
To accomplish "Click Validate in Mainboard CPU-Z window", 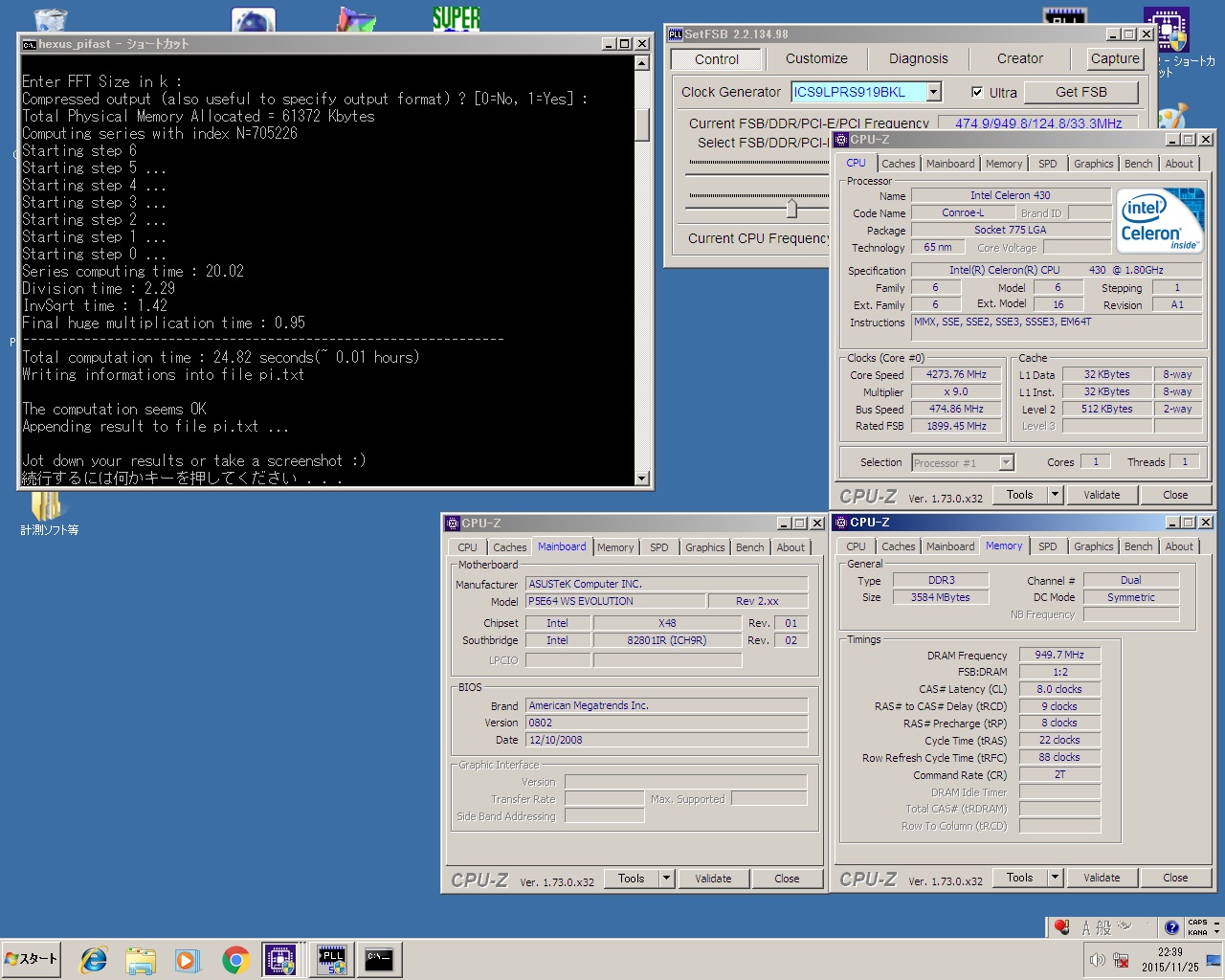I will click(713, 879).
